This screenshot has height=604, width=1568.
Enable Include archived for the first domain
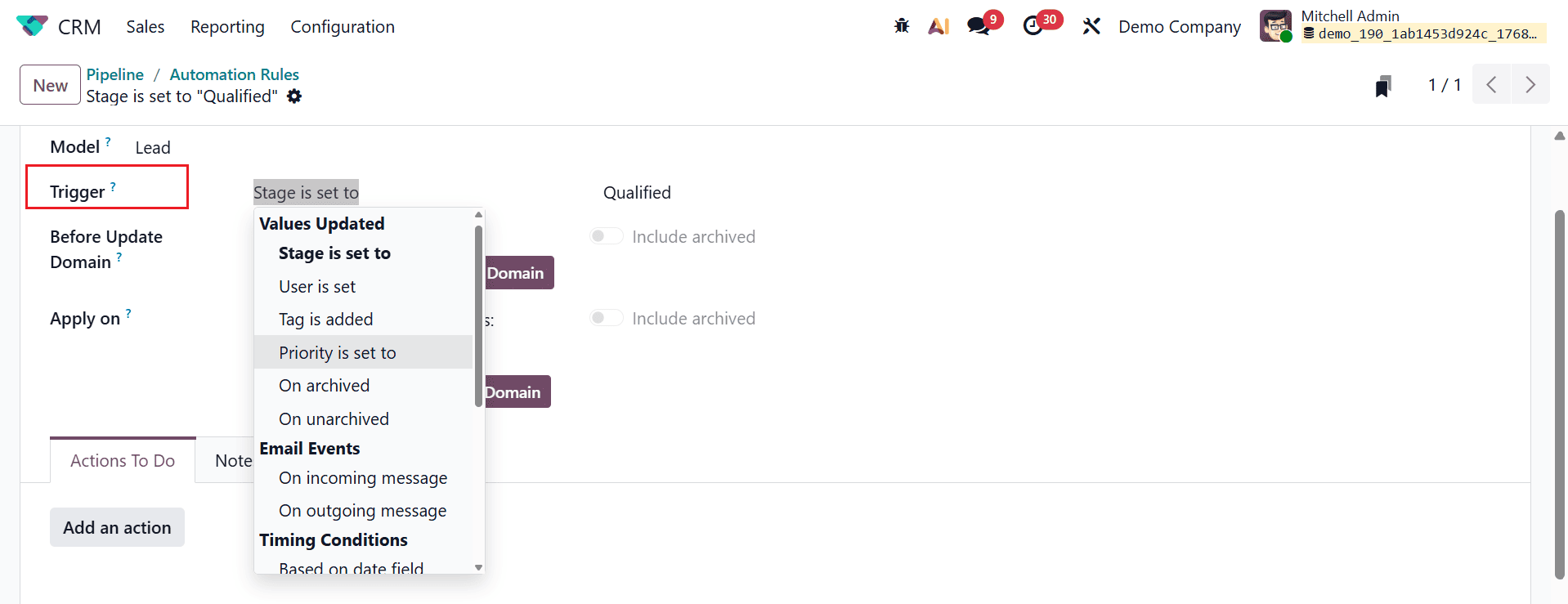pyautogui.click(x=607, y=235)
